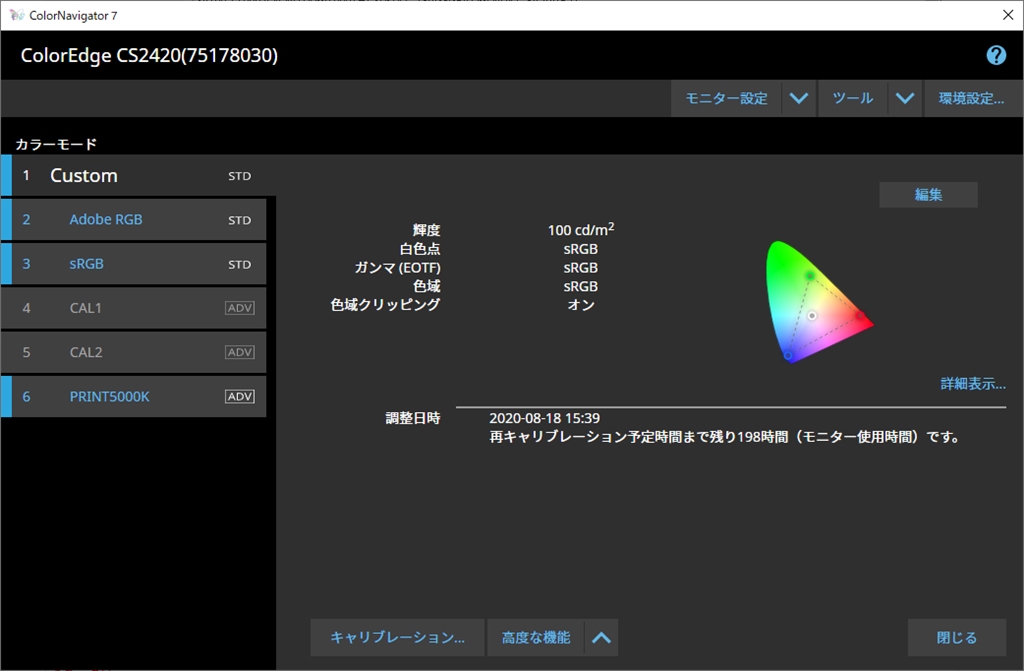Click the ColorNavigator 7 app icon in title bar
The image size is (1024, 671).
pyautogui.click(x=16, y=15)
